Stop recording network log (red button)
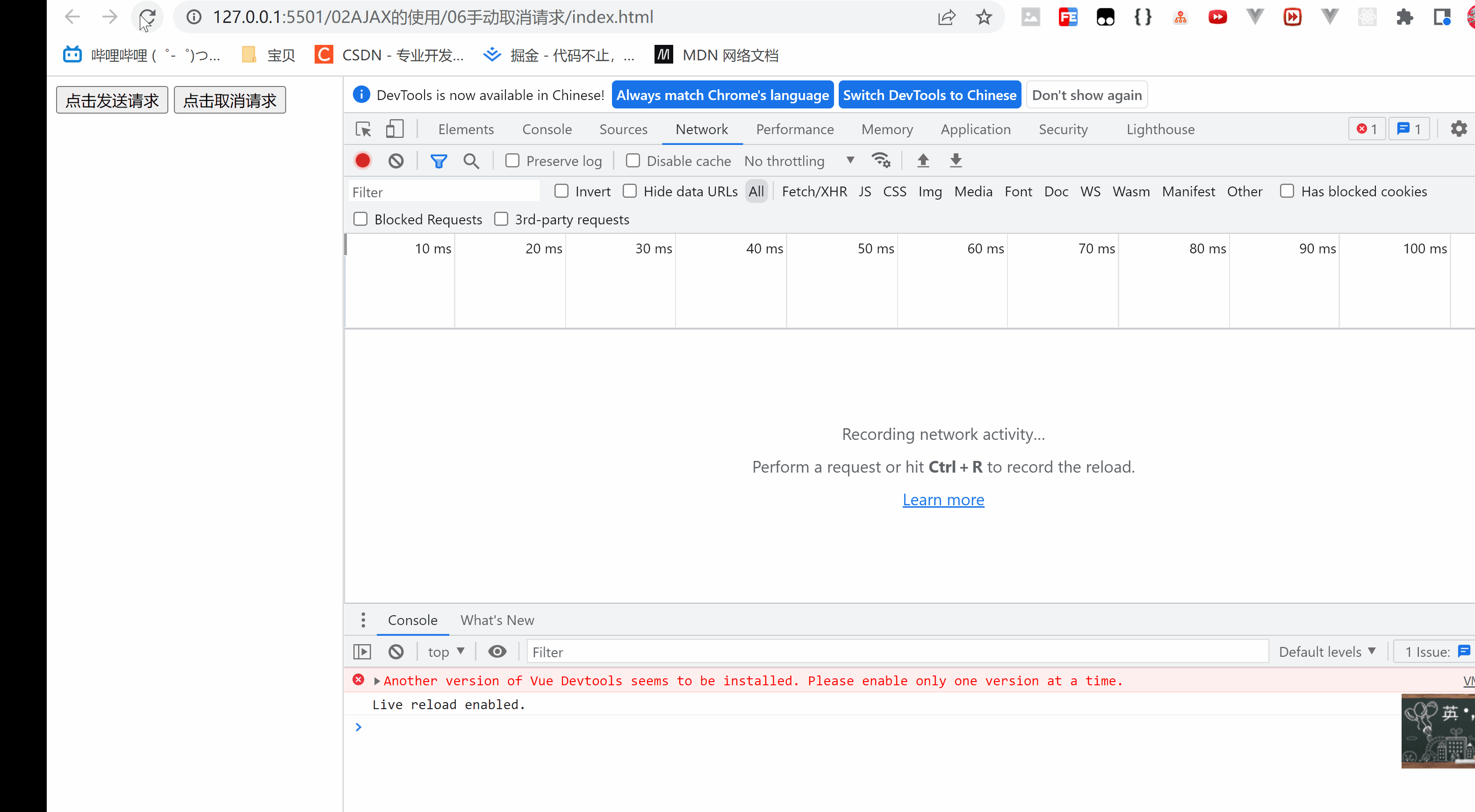This screenshot has height=812, width=1475. [362, 161]
